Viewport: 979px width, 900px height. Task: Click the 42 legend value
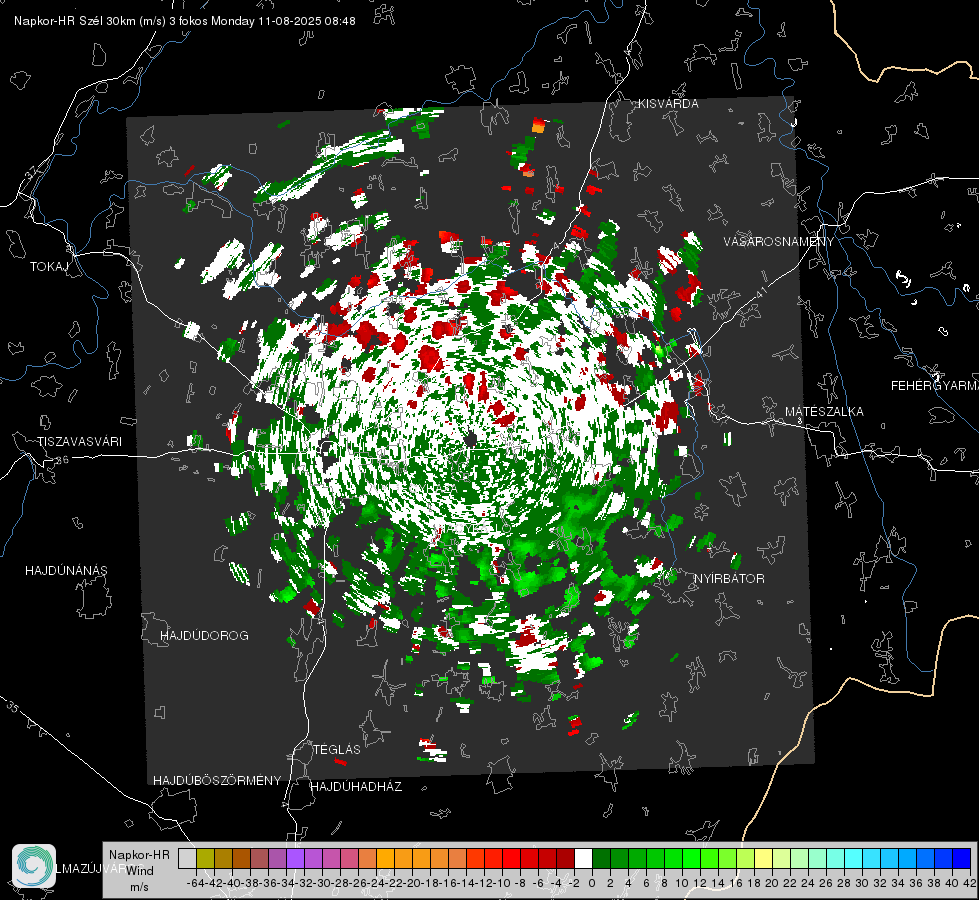point(970,883)
